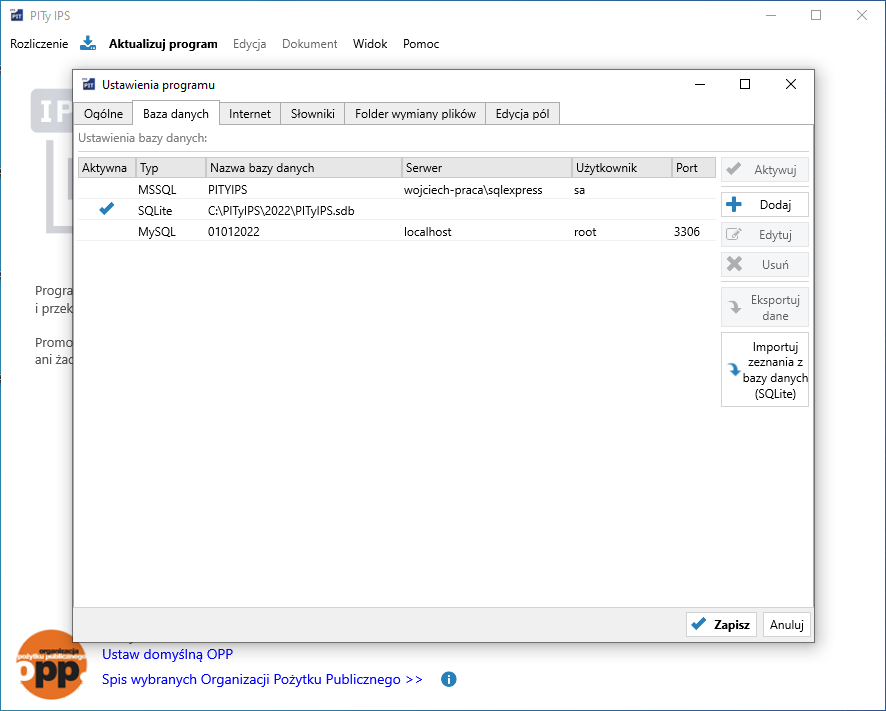Save settings with the Zapisz checkmark button
Image resolution: width=886 pixels, height=711 pixels.
tap(721, 624)
